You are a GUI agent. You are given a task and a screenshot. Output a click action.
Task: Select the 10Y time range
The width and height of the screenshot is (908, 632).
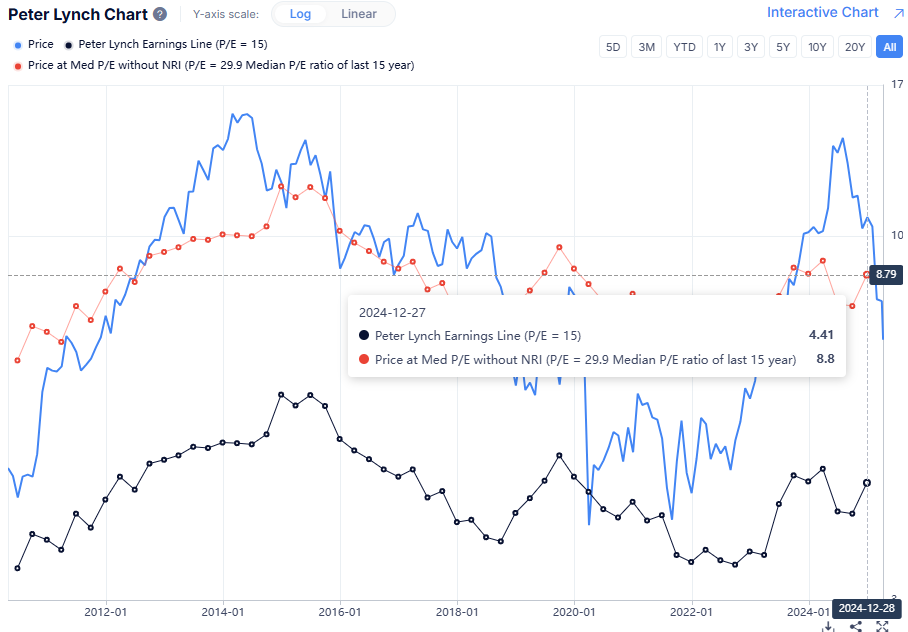click(817, 47)
